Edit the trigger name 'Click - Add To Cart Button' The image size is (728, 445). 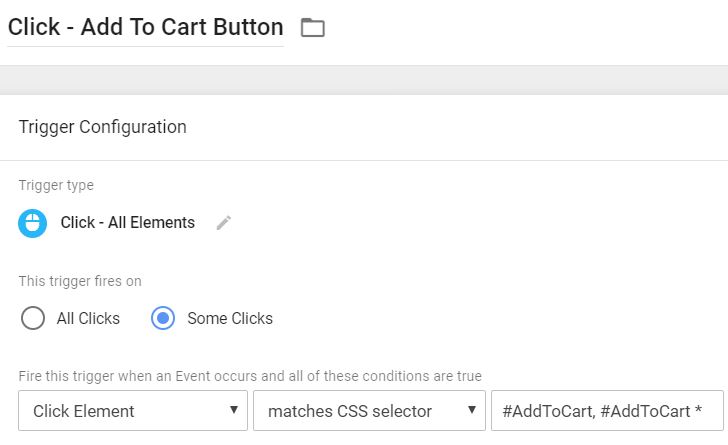[145, 27]
